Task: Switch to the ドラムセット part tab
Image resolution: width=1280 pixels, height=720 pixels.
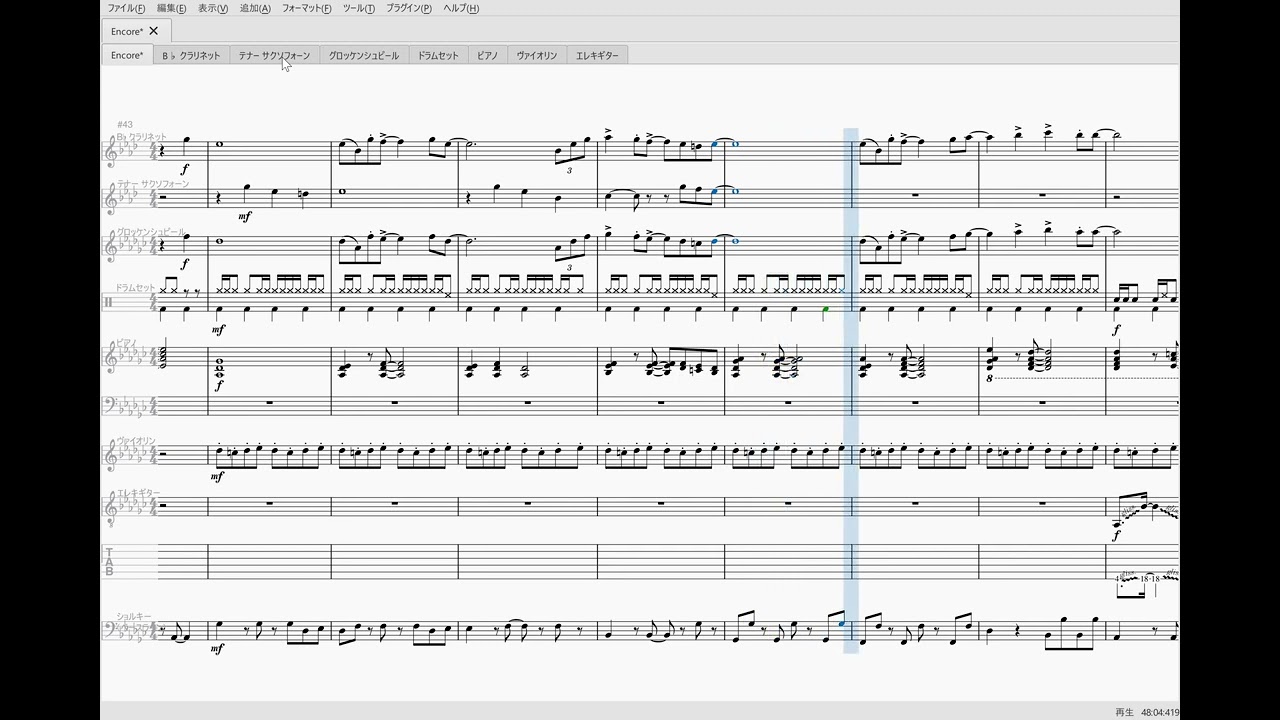Action: tap(438, 55)
